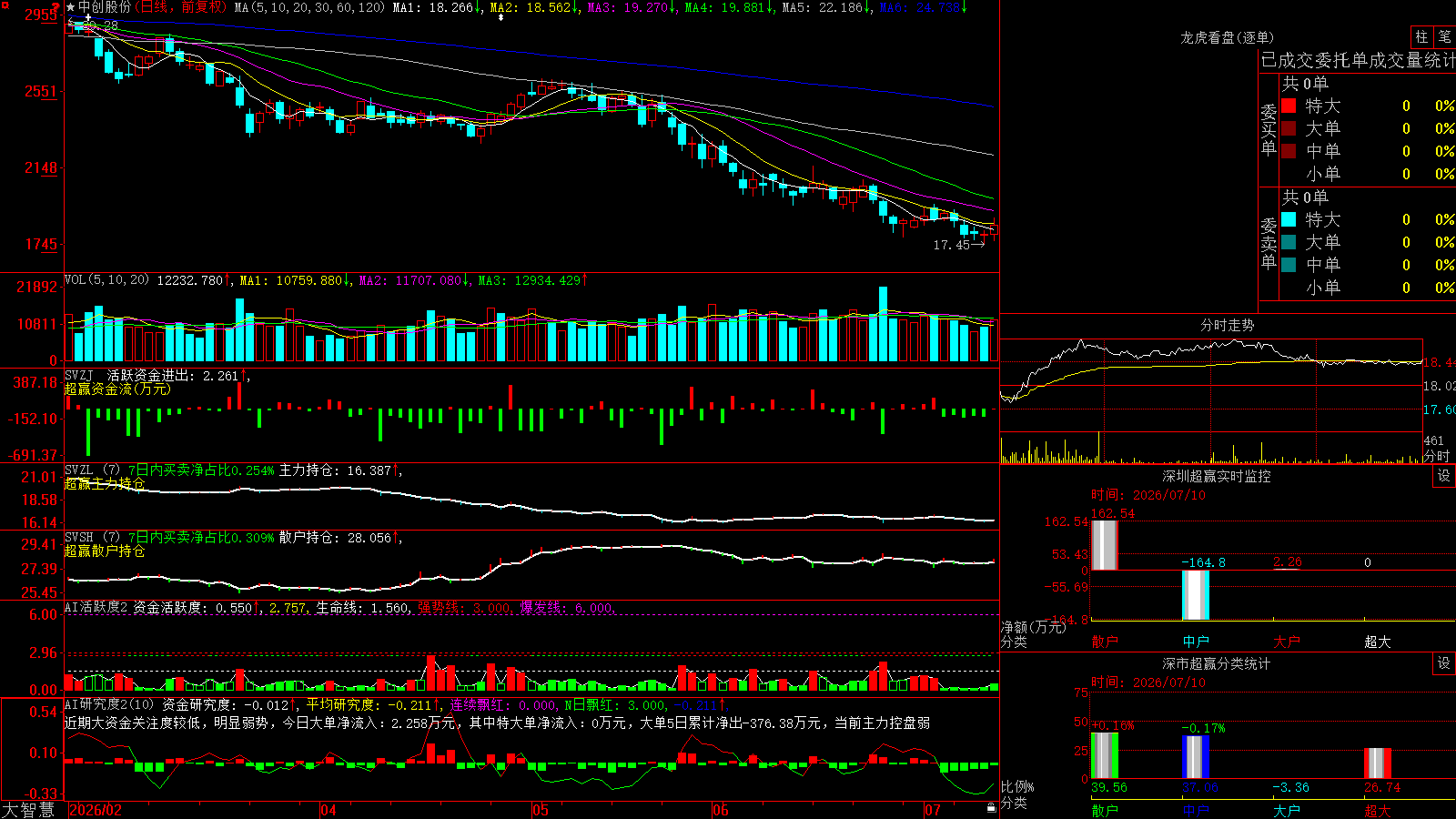
Task: Click the red 特大 buy-order color swatch
Action: pyautogui.click(x=1289, y=106)
